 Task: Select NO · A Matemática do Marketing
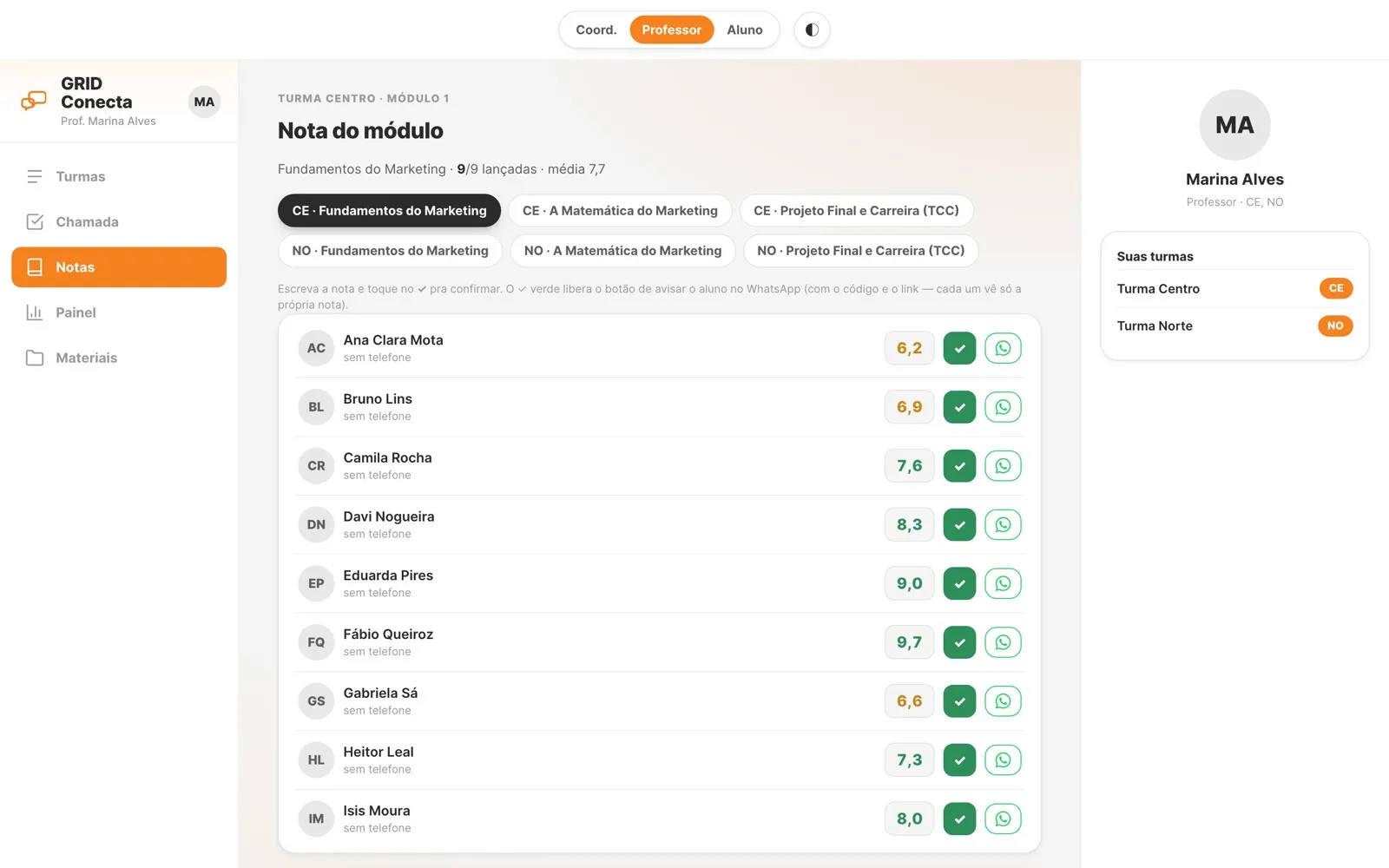[x=622, y=251]
